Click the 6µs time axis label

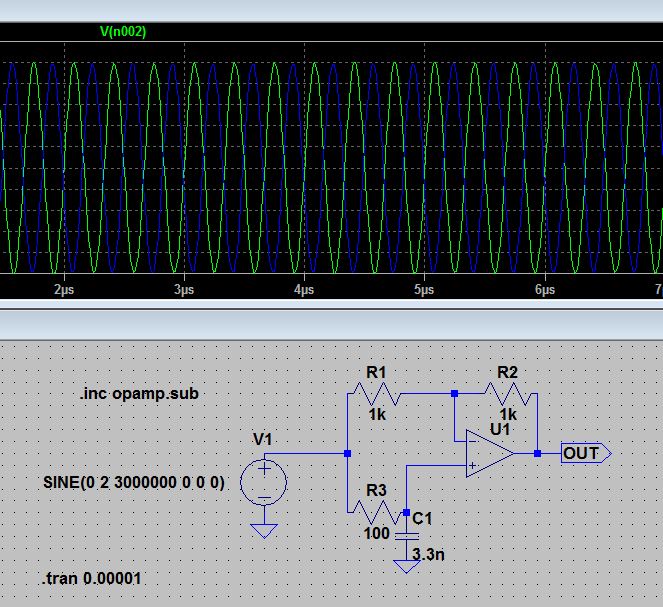[545, 290]
